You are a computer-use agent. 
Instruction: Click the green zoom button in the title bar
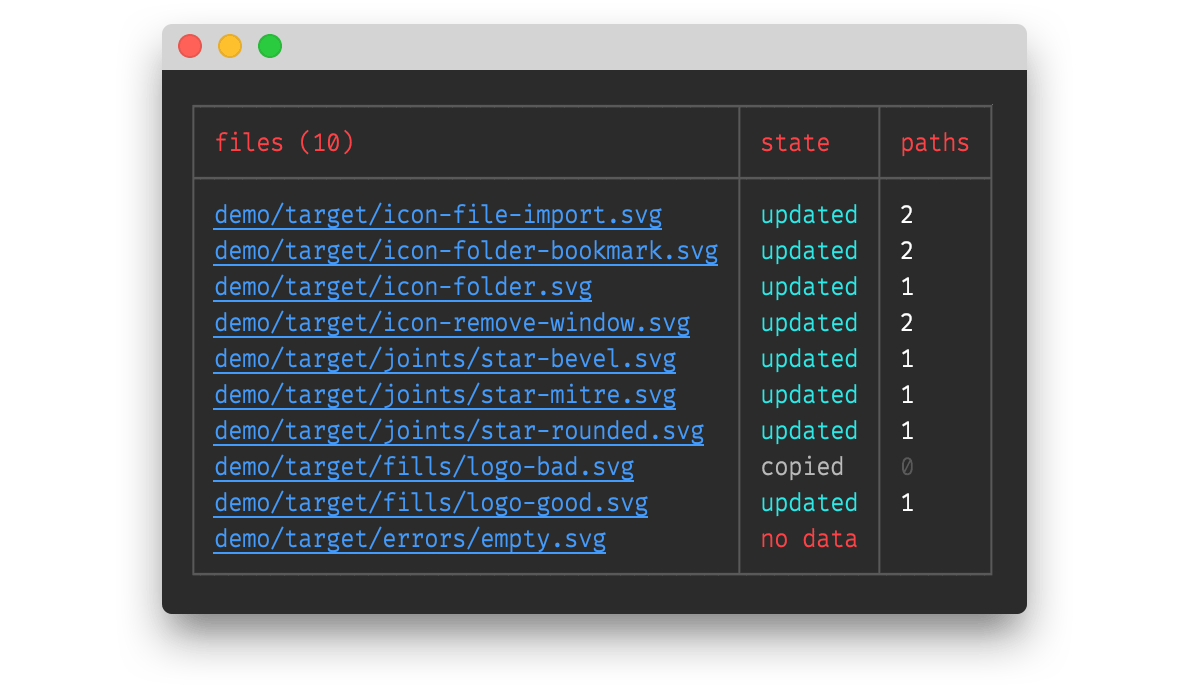click(x=268, y=45)
